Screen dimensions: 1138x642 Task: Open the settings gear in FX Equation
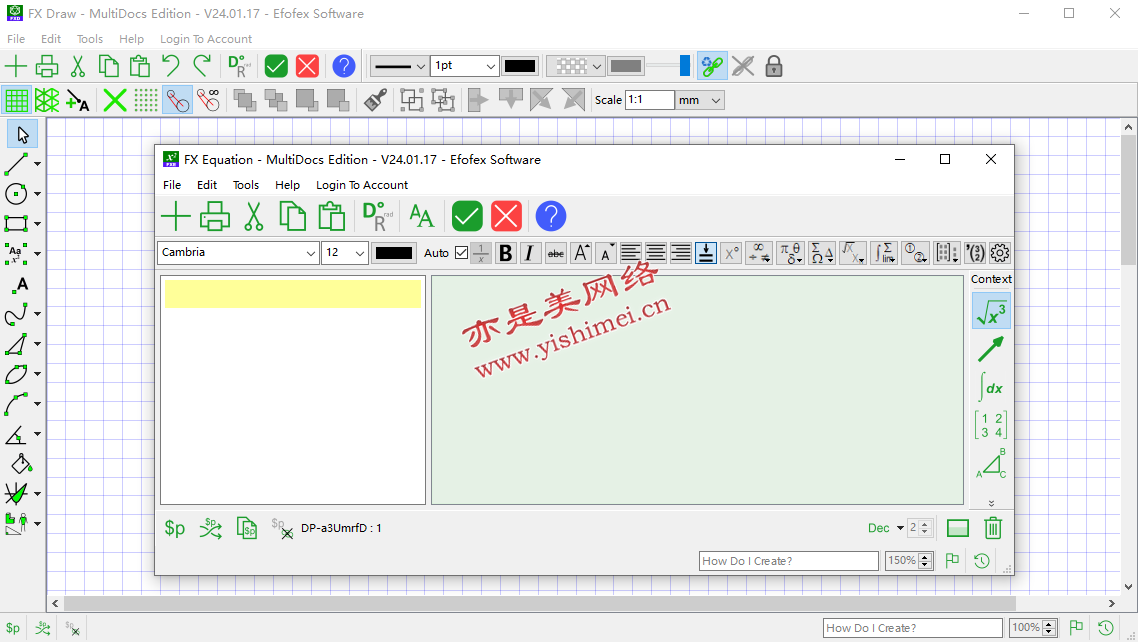tap(1000, 252)
